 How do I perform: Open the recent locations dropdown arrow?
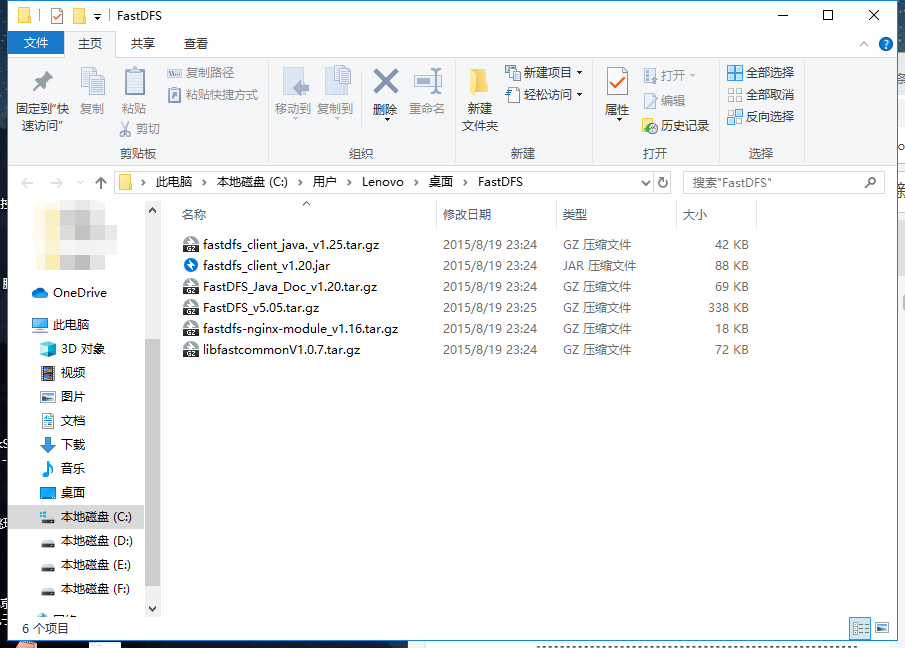click(x=80, y=183)
